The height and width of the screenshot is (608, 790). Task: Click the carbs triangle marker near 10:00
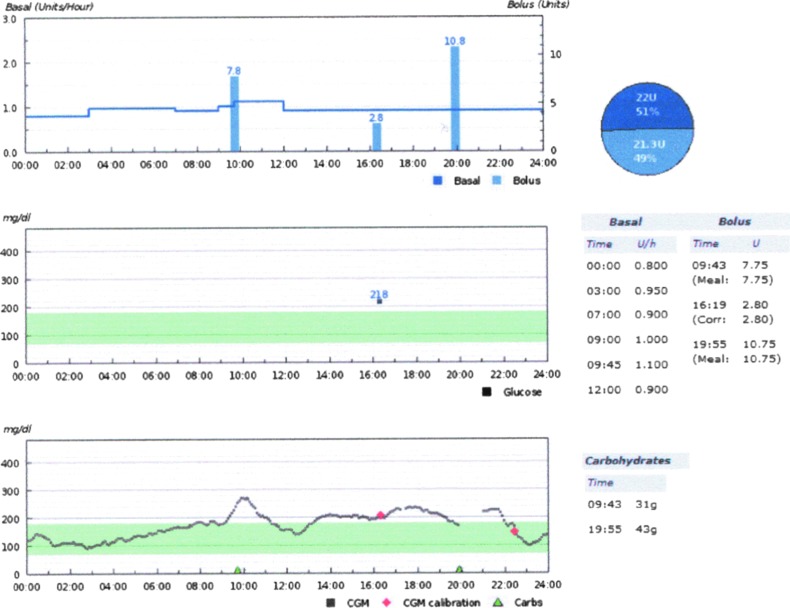[x=238, y=570]
